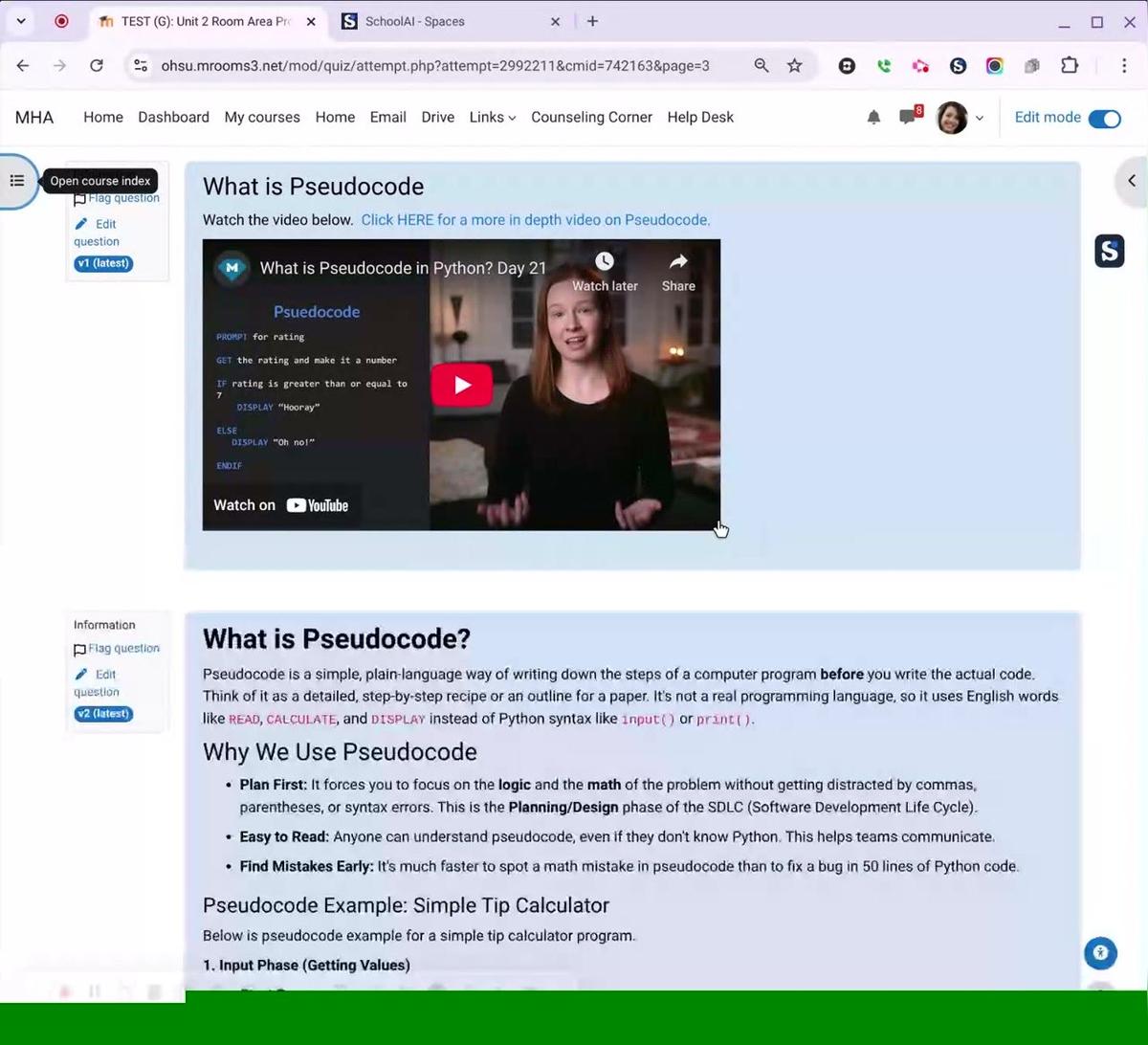Image resolution: width=1148 pixels, height=1045 pixels.
Task: Flag the Information question on Pseudocode
Action: point(122,649)
